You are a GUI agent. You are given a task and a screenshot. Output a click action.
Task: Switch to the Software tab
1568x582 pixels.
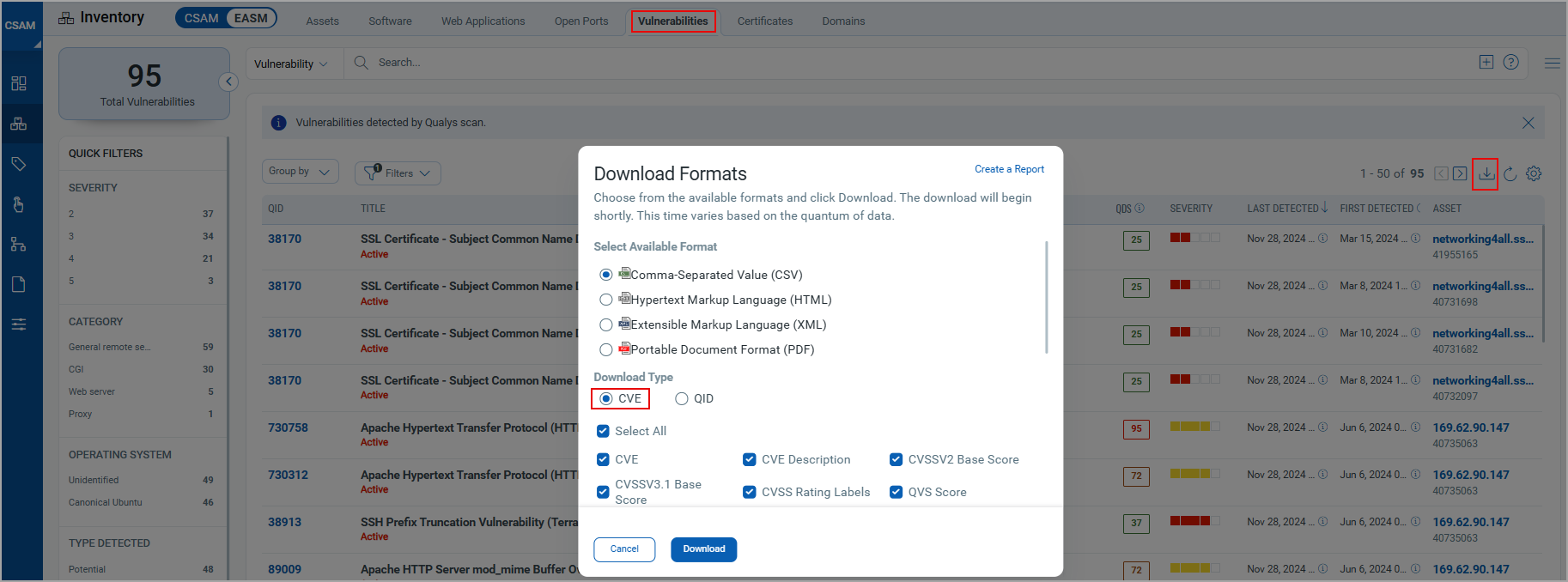pos(390,21)
